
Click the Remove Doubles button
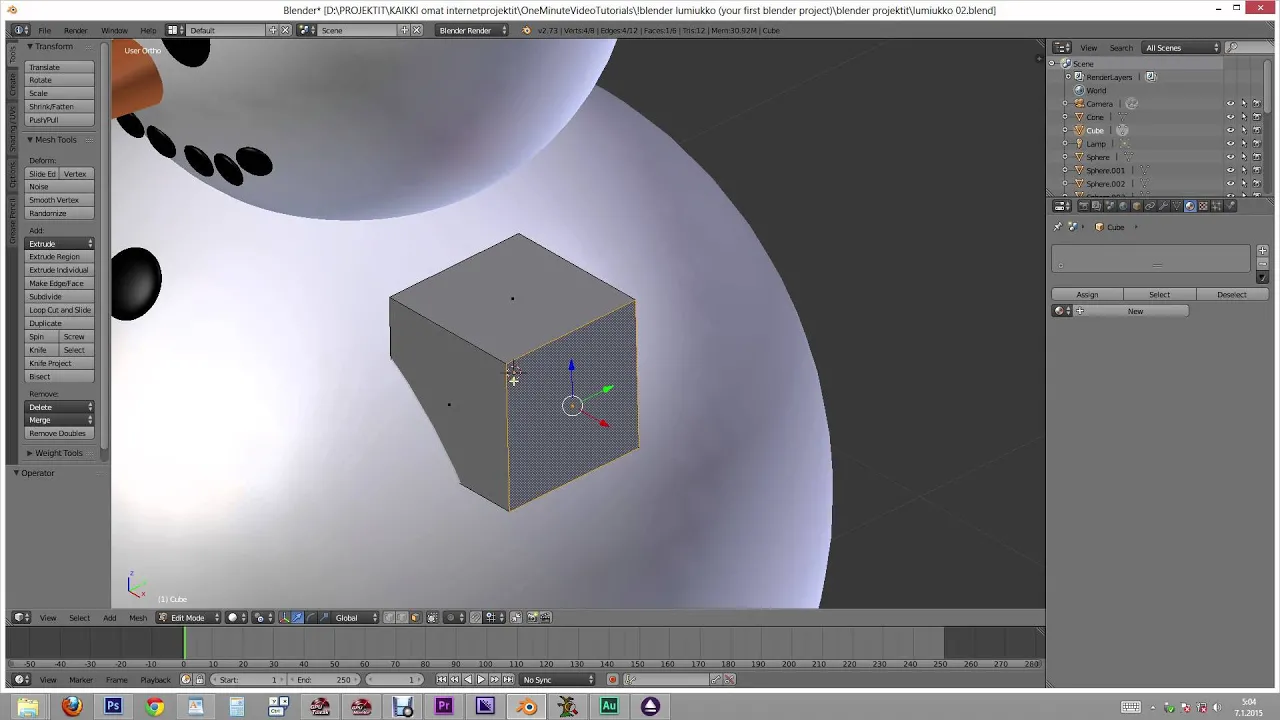click(x=60, y=434)
